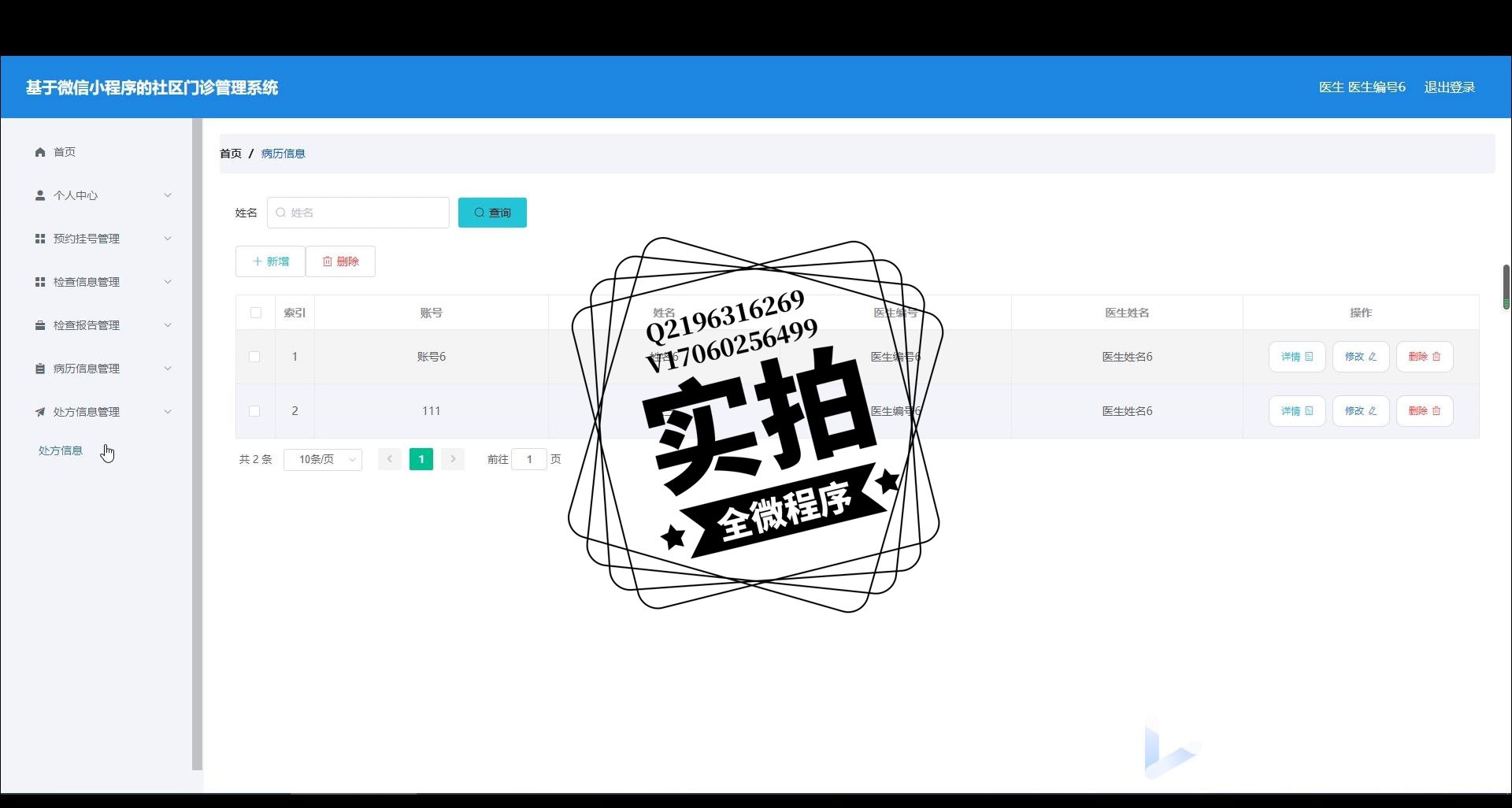Focus the 前往 page jump input
The height and width of the screenshot is (808, 1512).
529,459
